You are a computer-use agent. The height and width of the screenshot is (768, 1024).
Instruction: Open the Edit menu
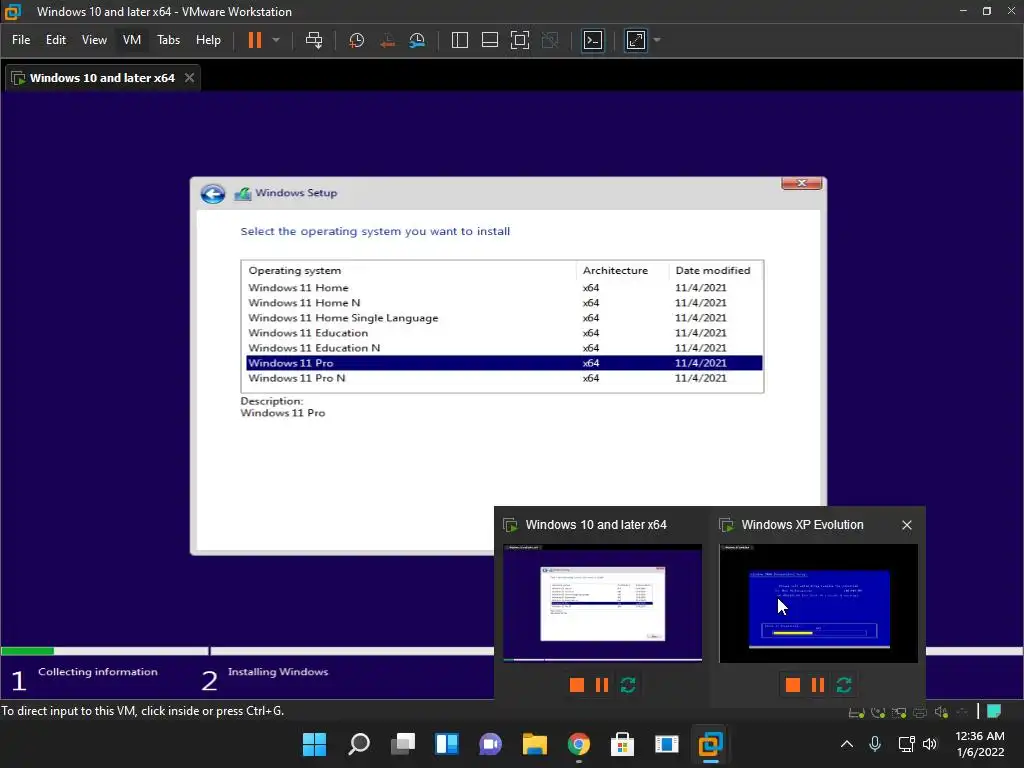(56, 40)
